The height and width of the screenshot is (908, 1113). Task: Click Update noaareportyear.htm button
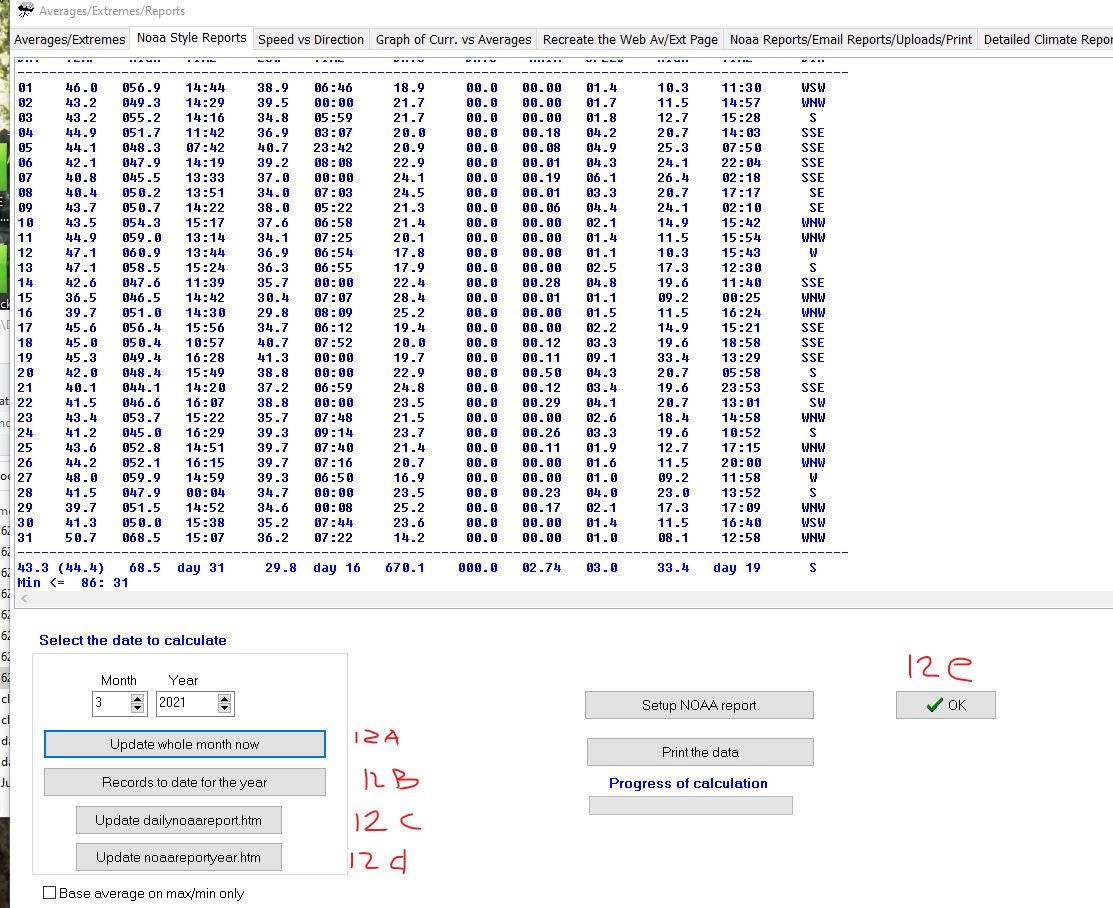click(x=179, y=857)
